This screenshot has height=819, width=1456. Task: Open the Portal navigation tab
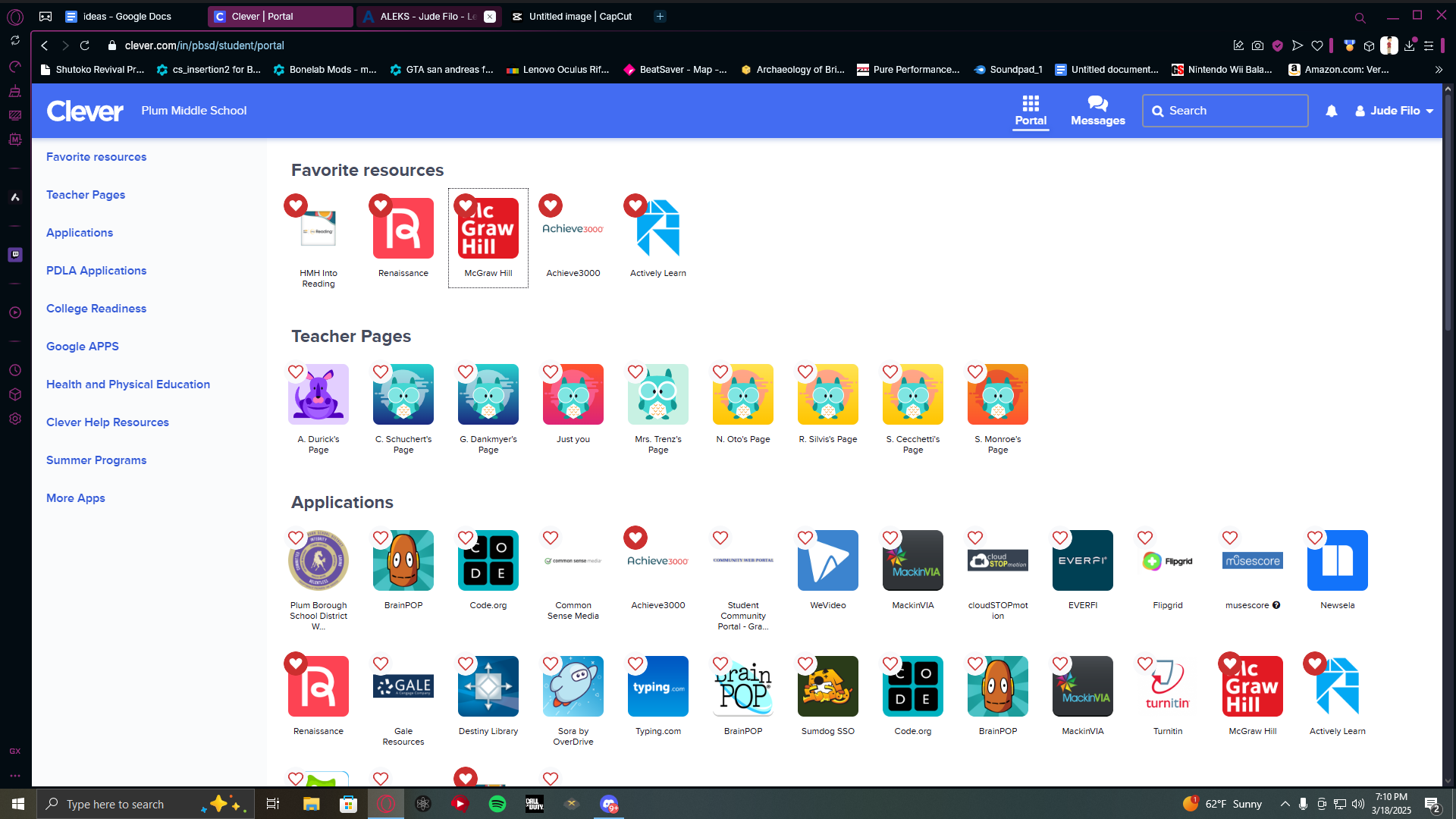point(1031,111)
